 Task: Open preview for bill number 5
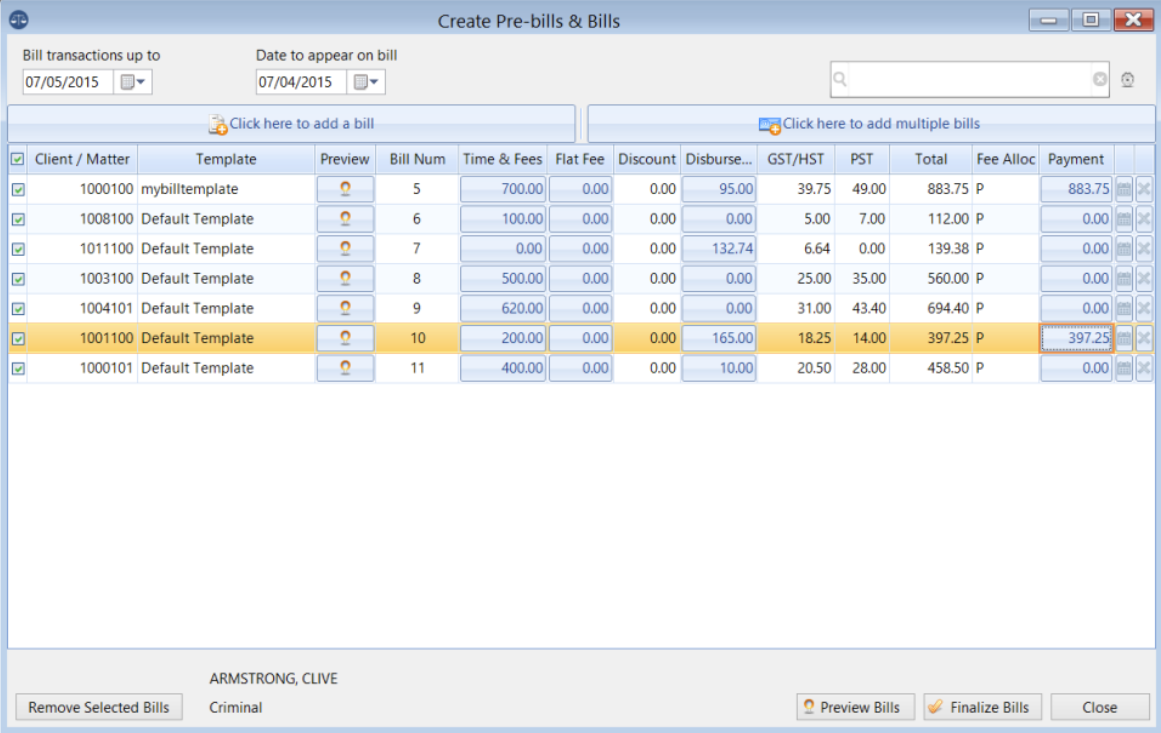point(344,188)
